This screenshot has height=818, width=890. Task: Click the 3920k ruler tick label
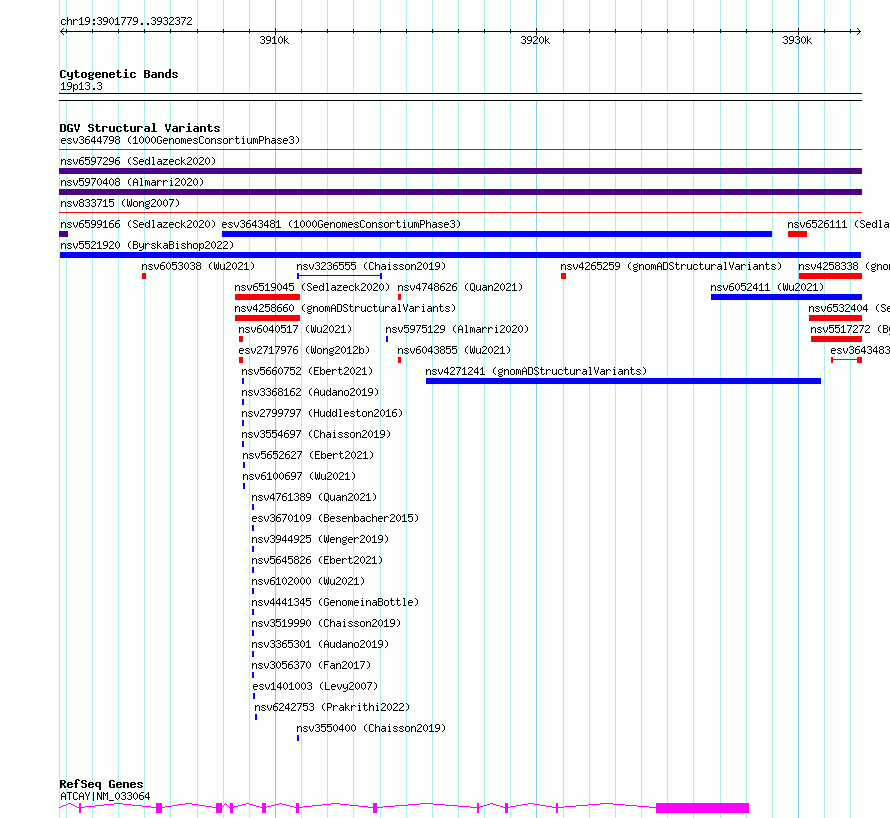[535, 40]
